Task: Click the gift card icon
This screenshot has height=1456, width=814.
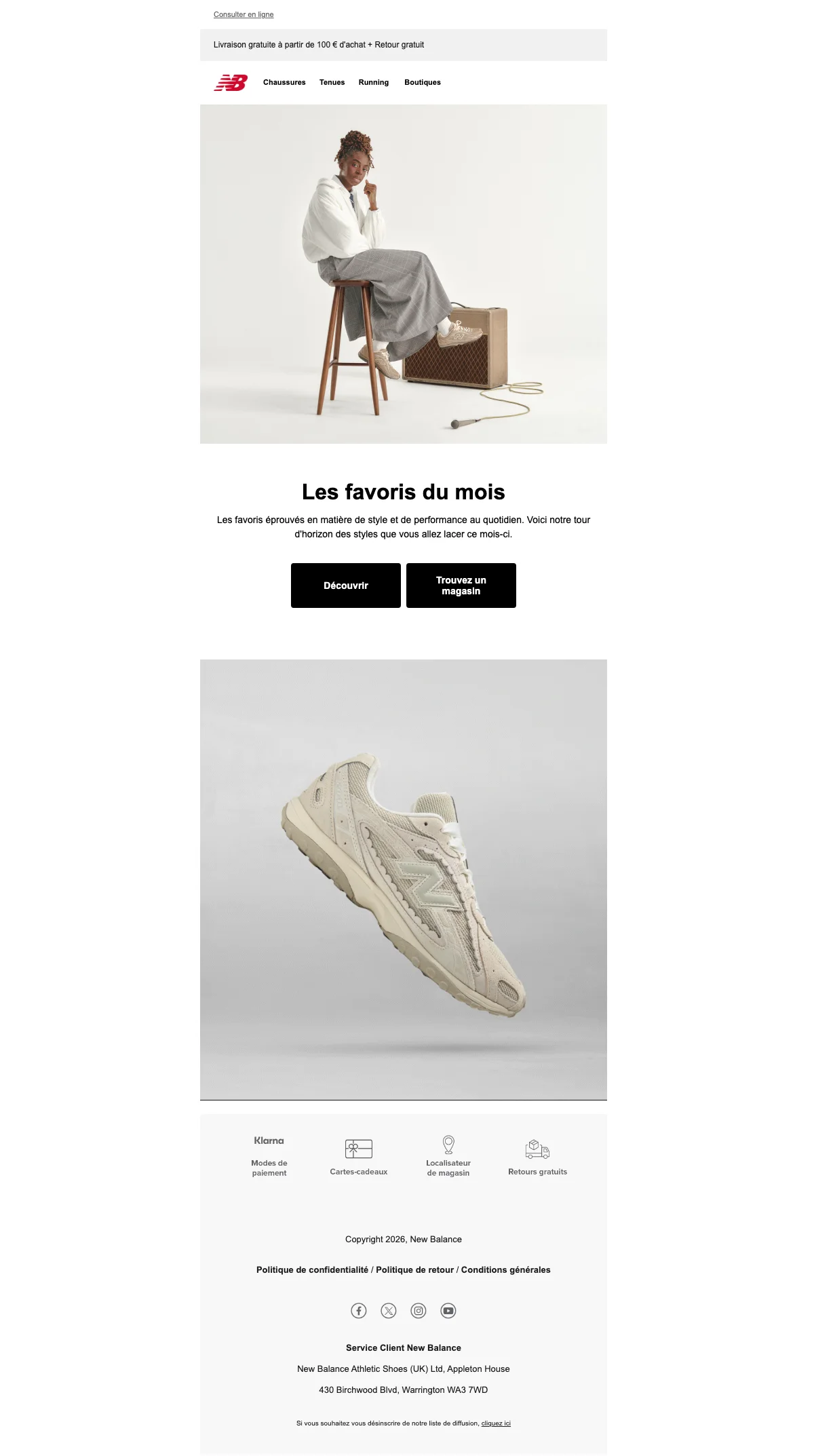Action: (359, 1149)
